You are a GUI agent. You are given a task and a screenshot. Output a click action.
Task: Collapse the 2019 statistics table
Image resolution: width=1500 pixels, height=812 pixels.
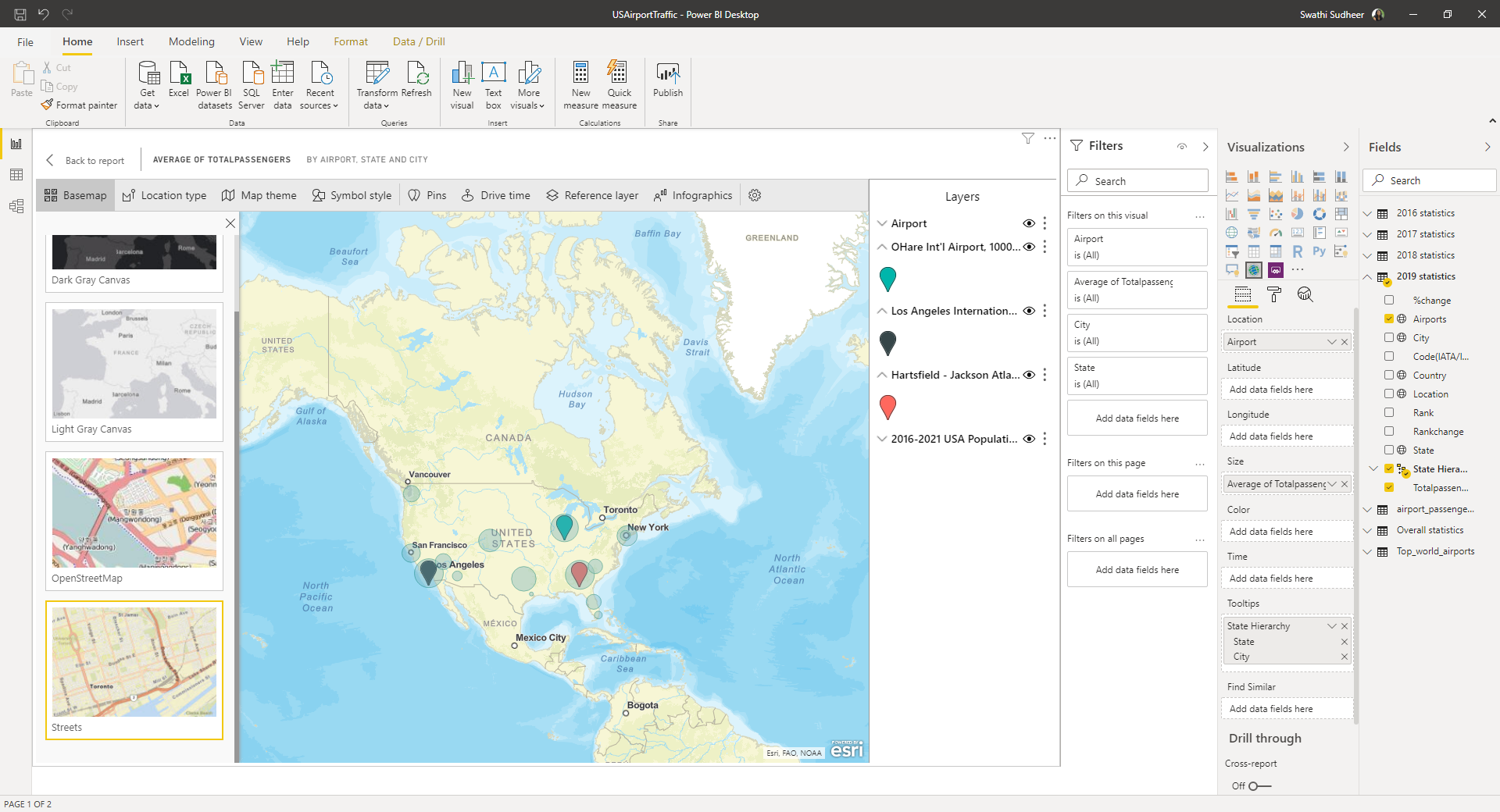1368,276
